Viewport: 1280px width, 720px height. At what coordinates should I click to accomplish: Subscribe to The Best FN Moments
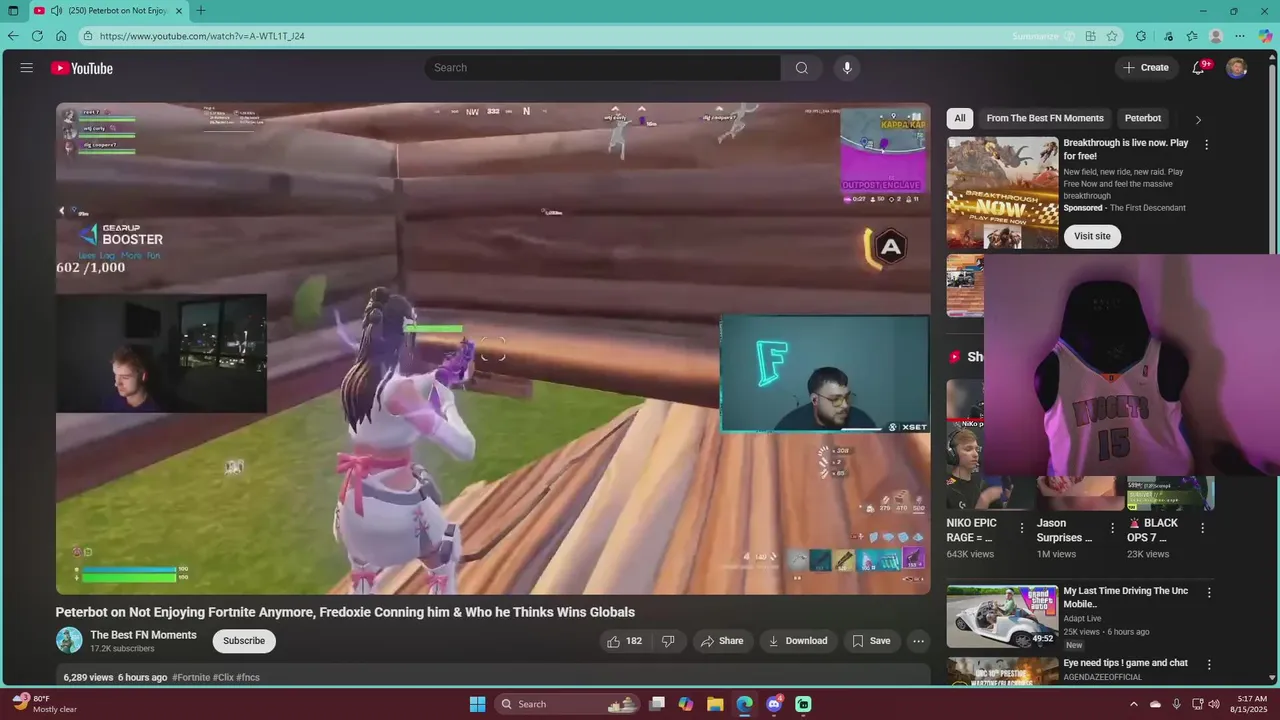pos(244,641)
